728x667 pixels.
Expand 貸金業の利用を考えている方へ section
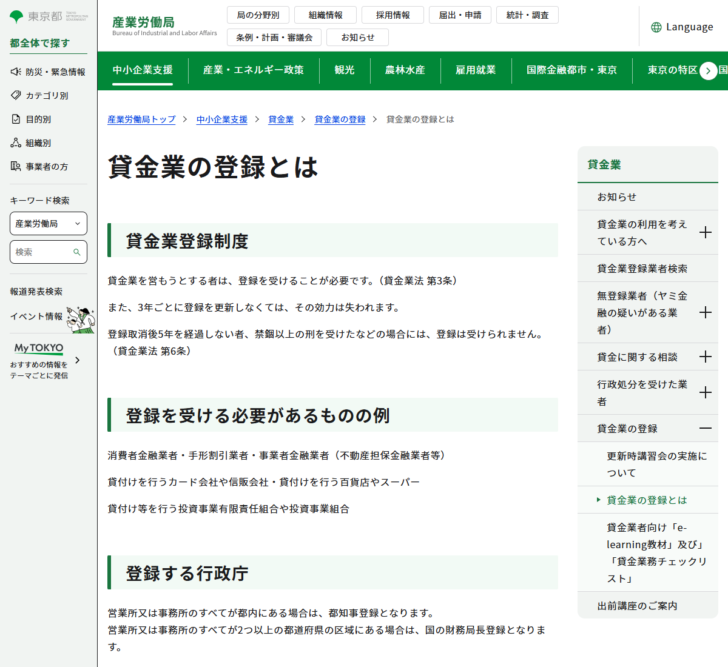tap(705, 233)
